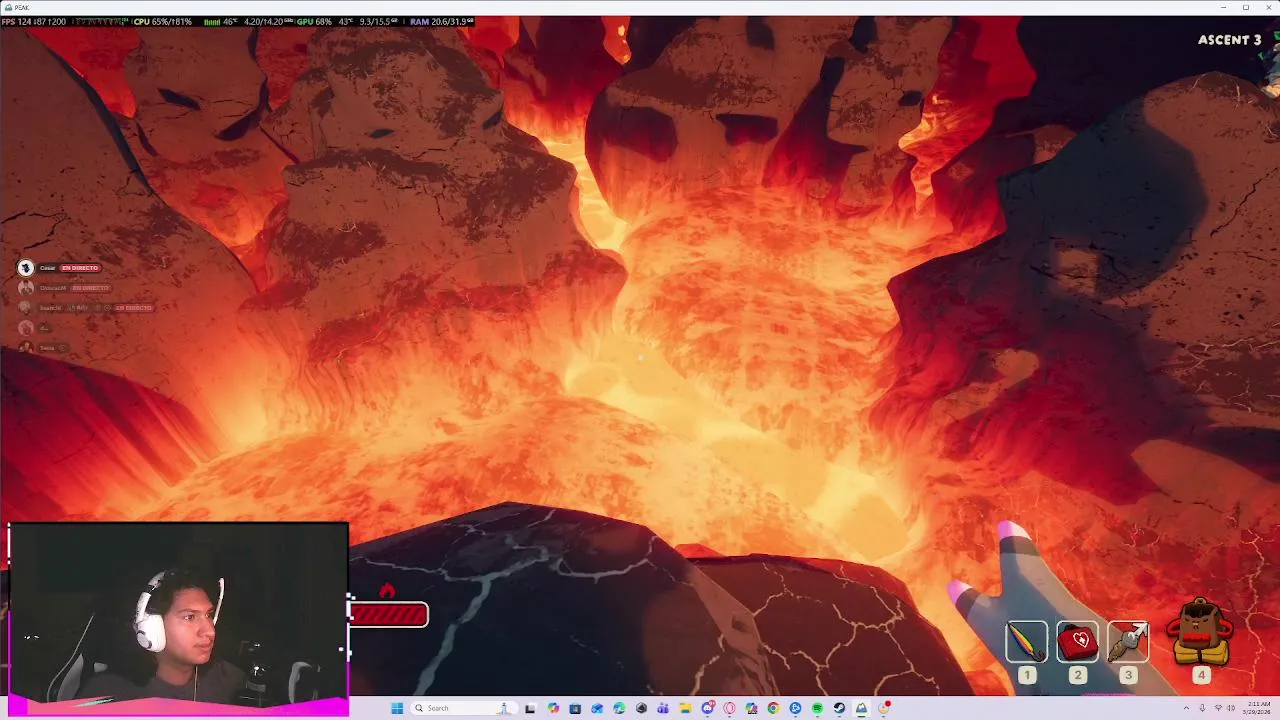Click the flame status icon above stamina bar
Screen dimensions: 1280x720
(387, 591)
